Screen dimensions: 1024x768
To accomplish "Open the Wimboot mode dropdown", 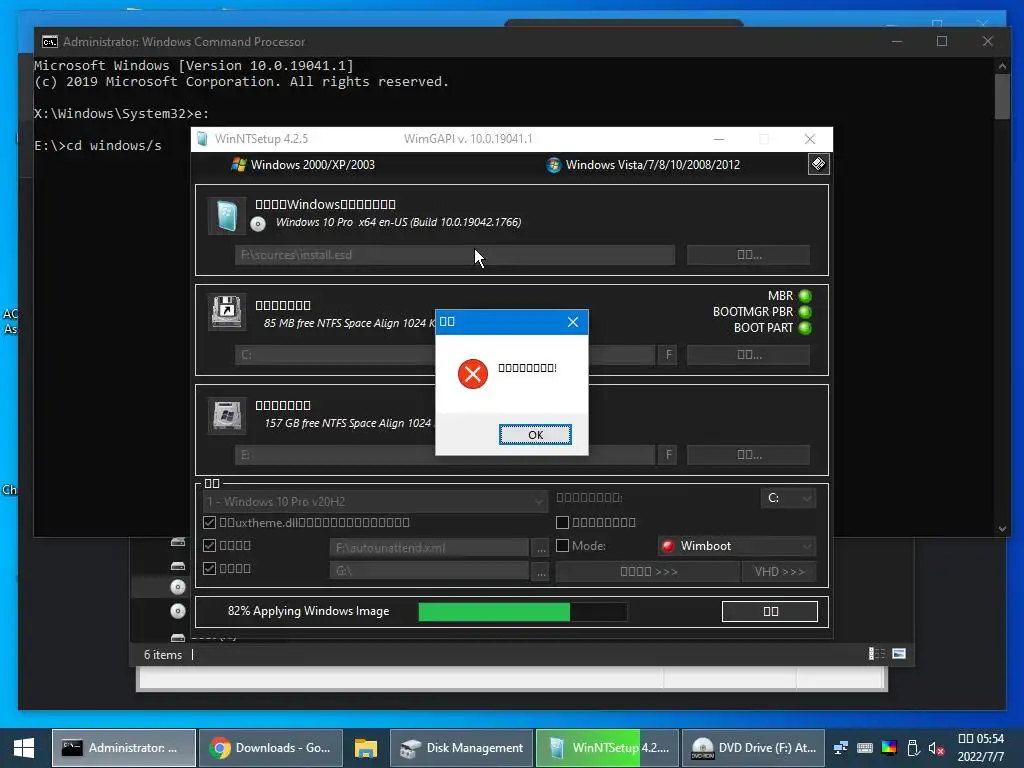I will pyautogui.click(x=737, y=546).
